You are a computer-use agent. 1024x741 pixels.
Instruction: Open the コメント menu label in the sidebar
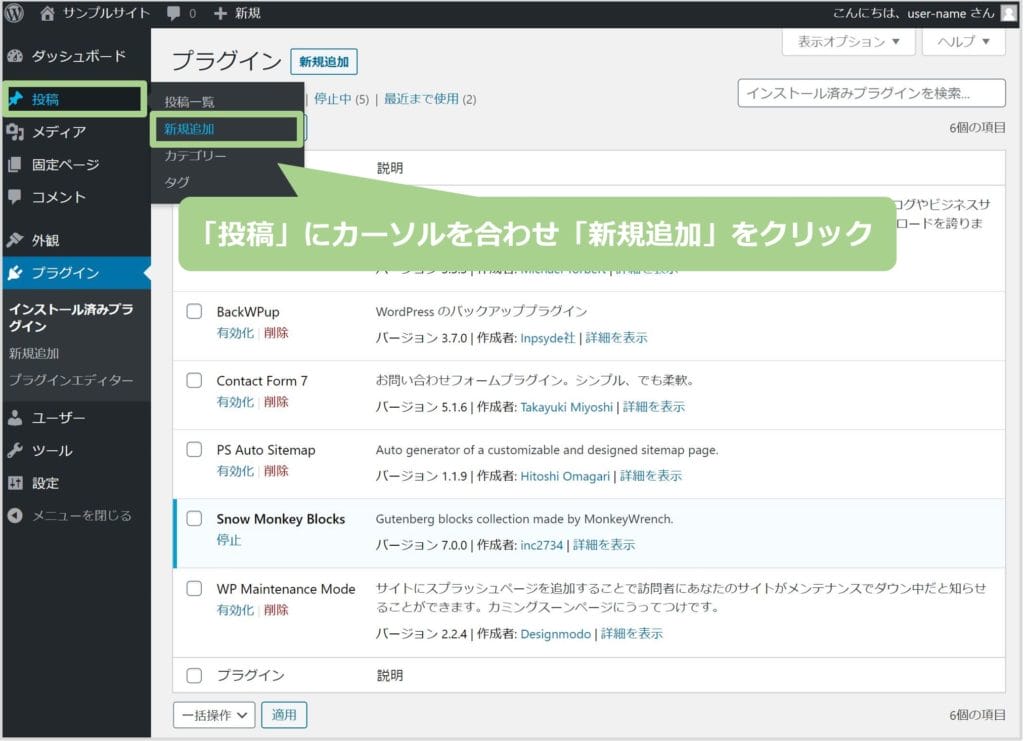coord(59,197)
